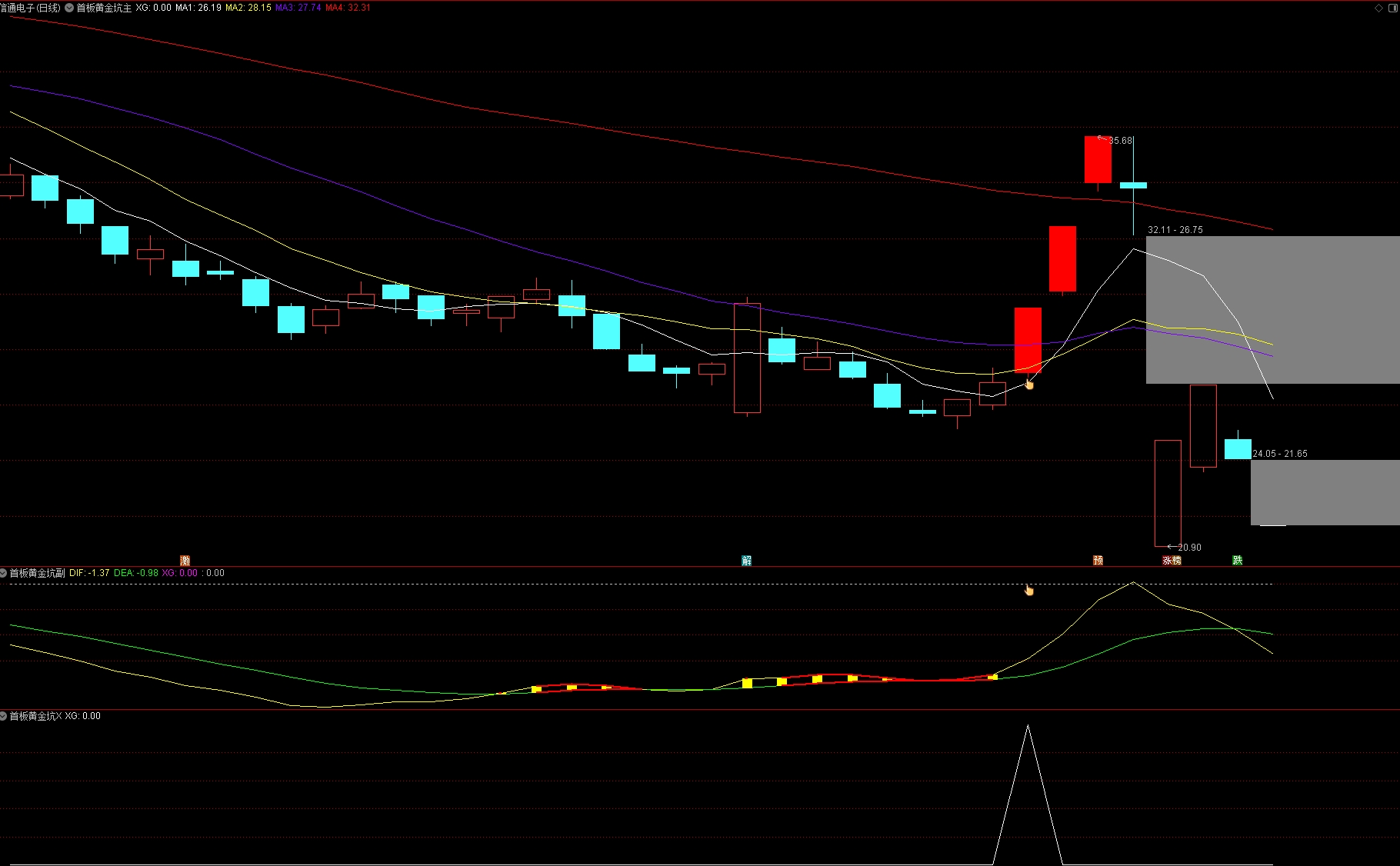Toggle the side panel layout icon

tap(1393, 8)
